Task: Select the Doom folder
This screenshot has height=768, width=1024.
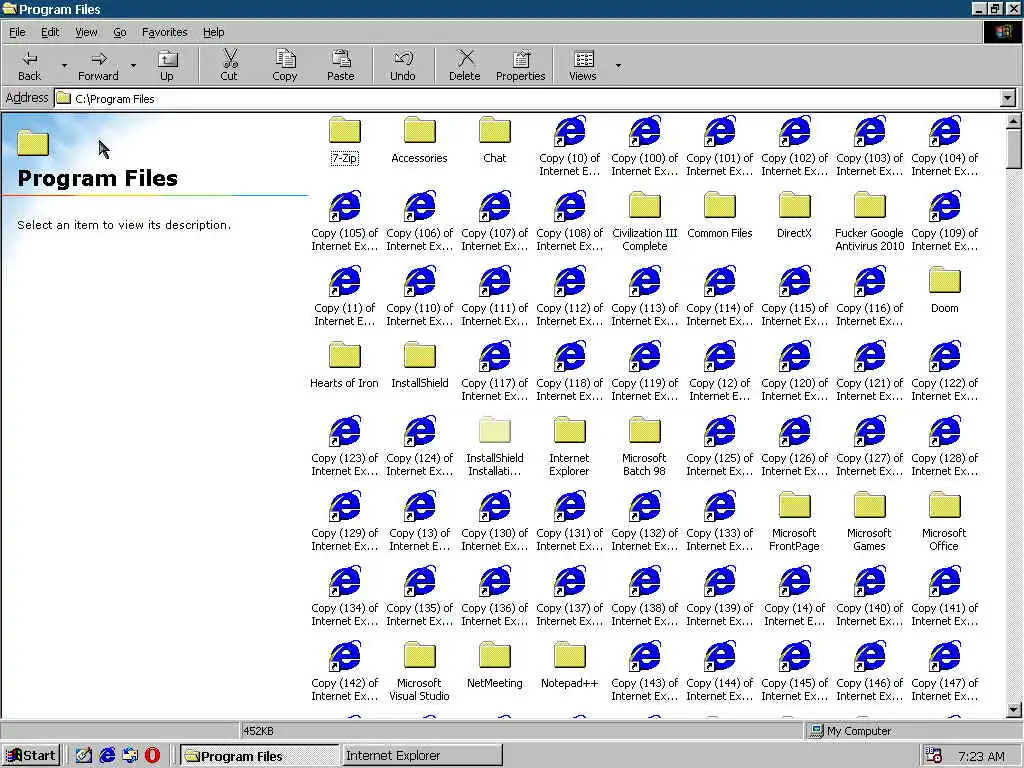Action: click(944, 290)
